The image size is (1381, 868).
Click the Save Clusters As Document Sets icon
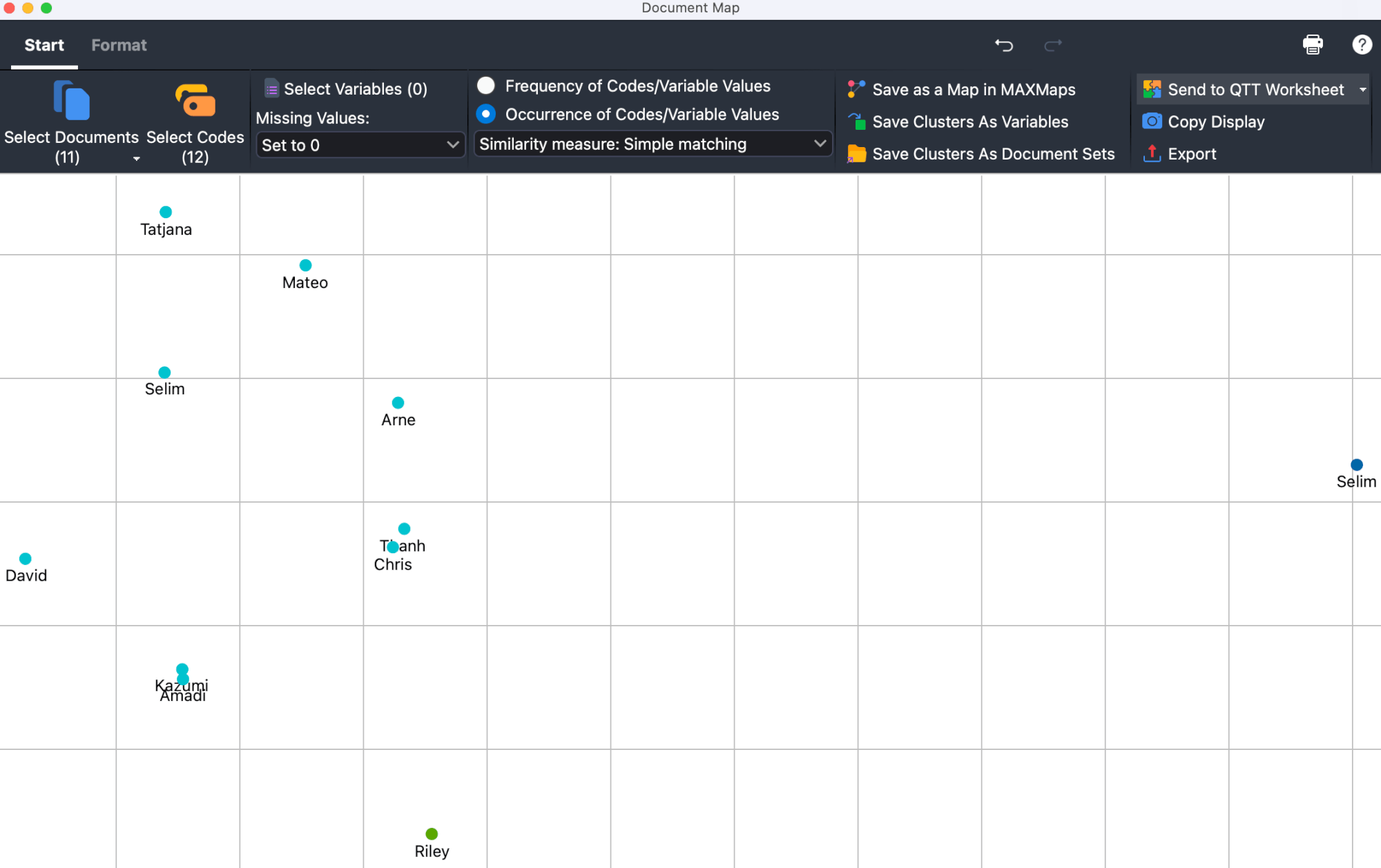coord(856,154)
